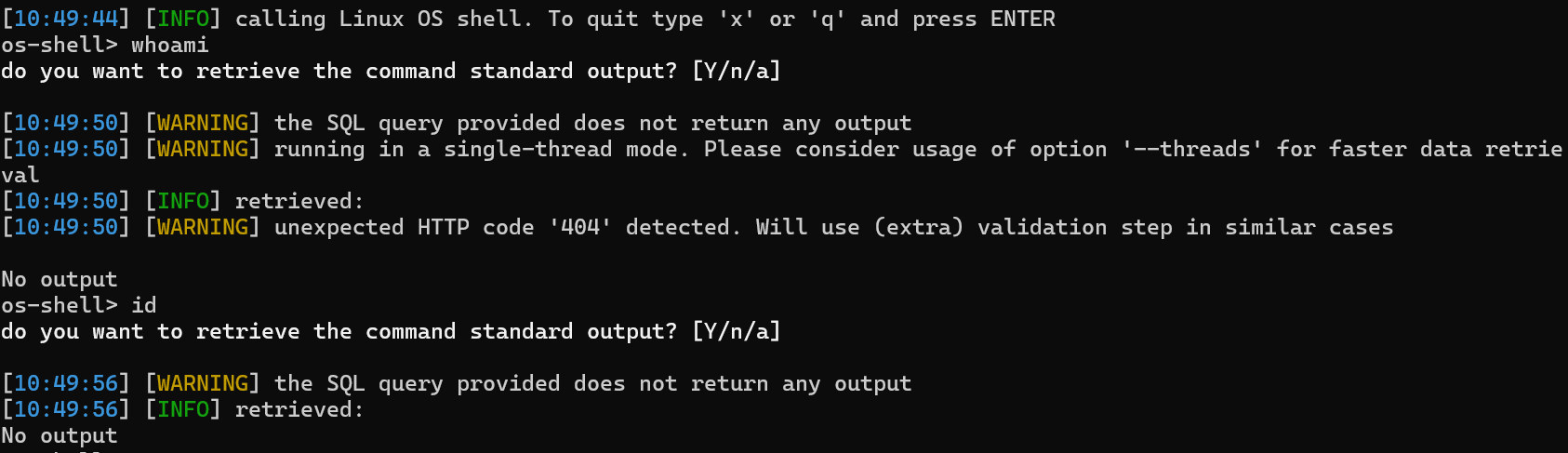This screenshot has width=1568, height=453.
Task: Click the 'id' command after os-shell prompt
Action: (x=143, y=305)
